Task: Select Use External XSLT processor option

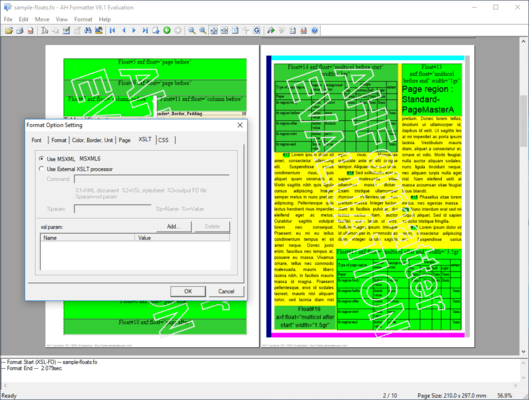Action: coord(41,169)
